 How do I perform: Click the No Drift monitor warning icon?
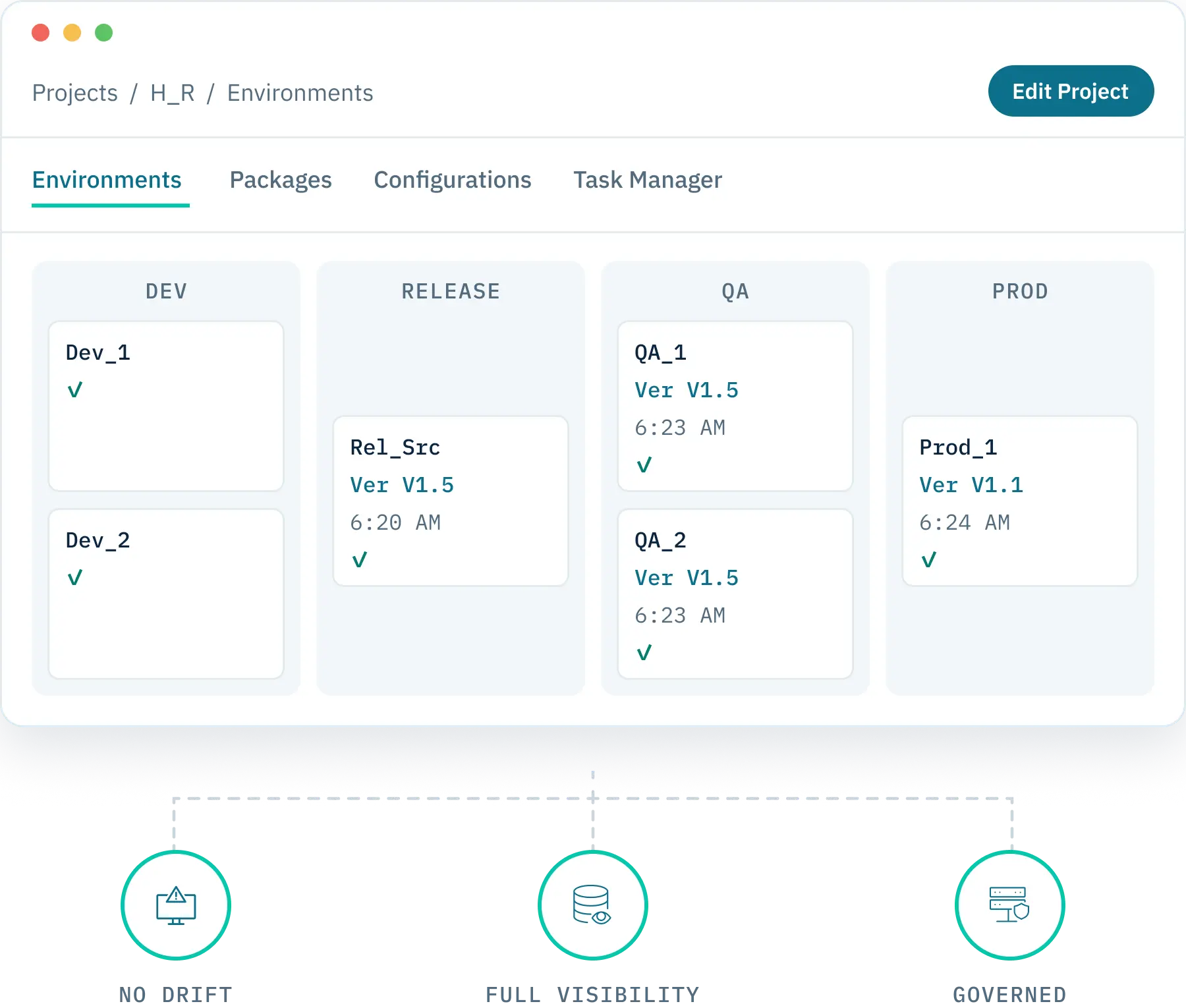[176, 905]
